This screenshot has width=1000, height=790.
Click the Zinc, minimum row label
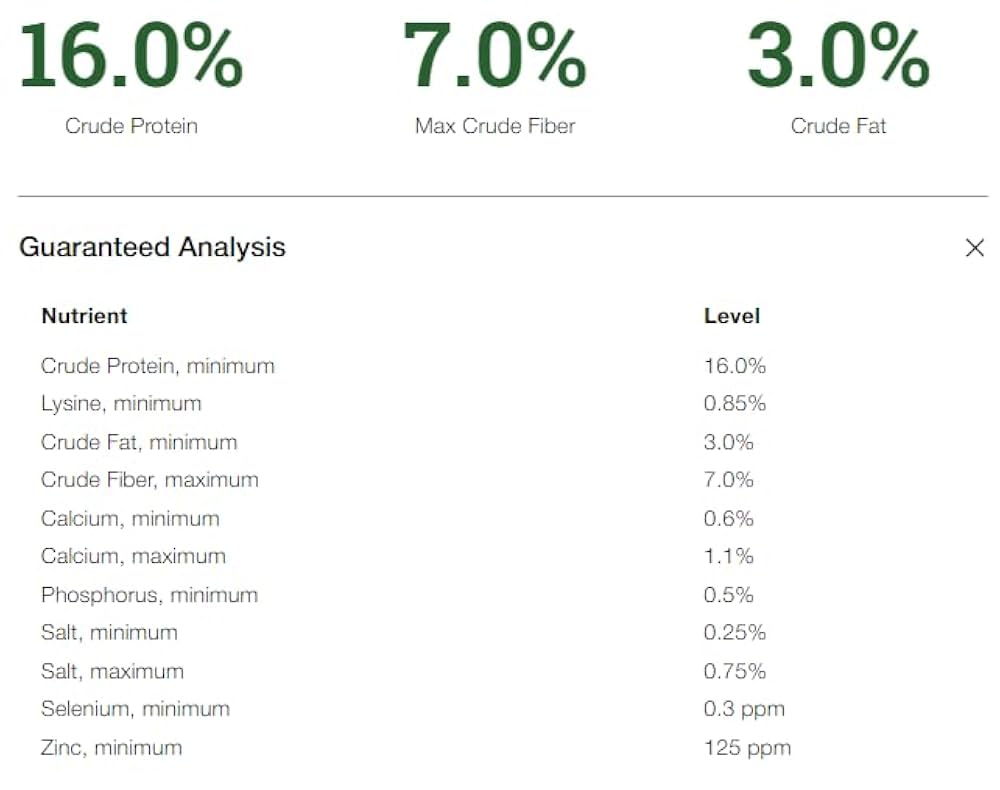click(x=111, y=747)
